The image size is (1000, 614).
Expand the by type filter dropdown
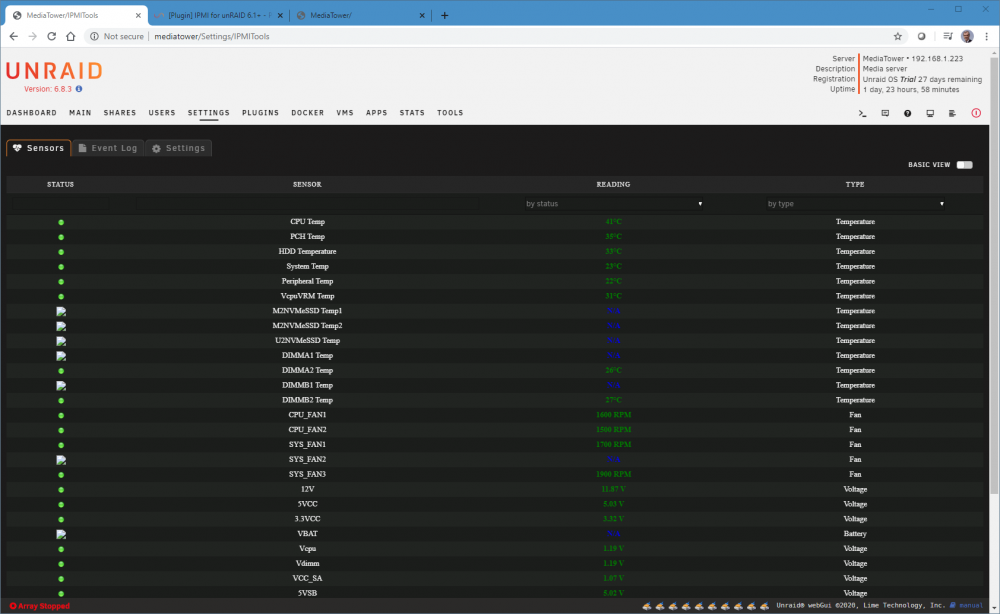pos(855,204)
